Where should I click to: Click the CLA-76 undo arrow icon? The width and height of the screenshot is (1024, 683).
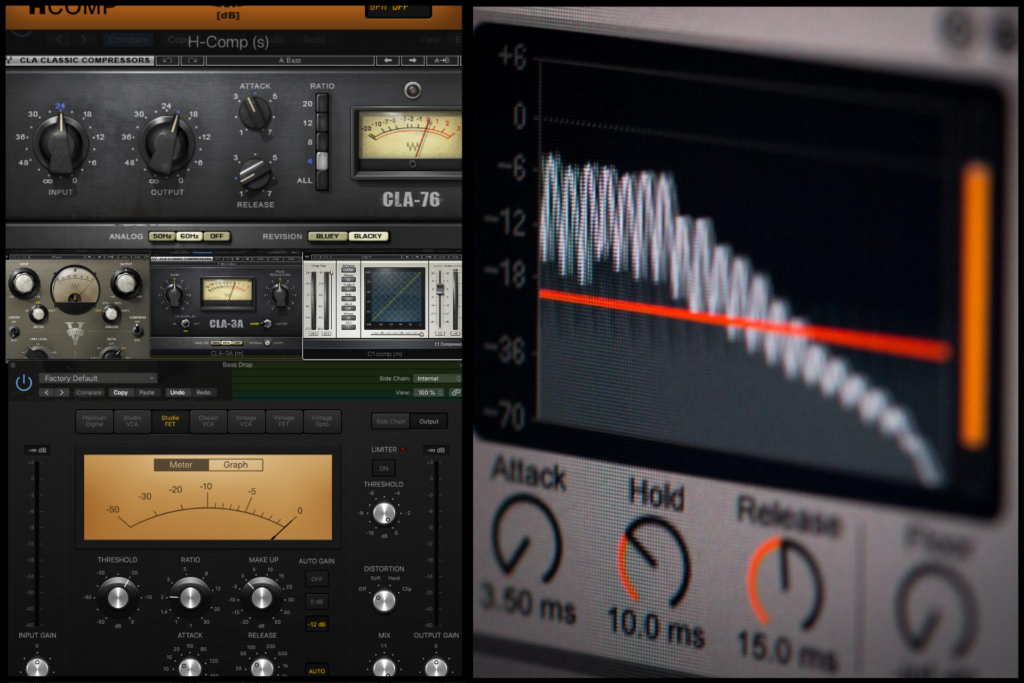click(167, 61)
